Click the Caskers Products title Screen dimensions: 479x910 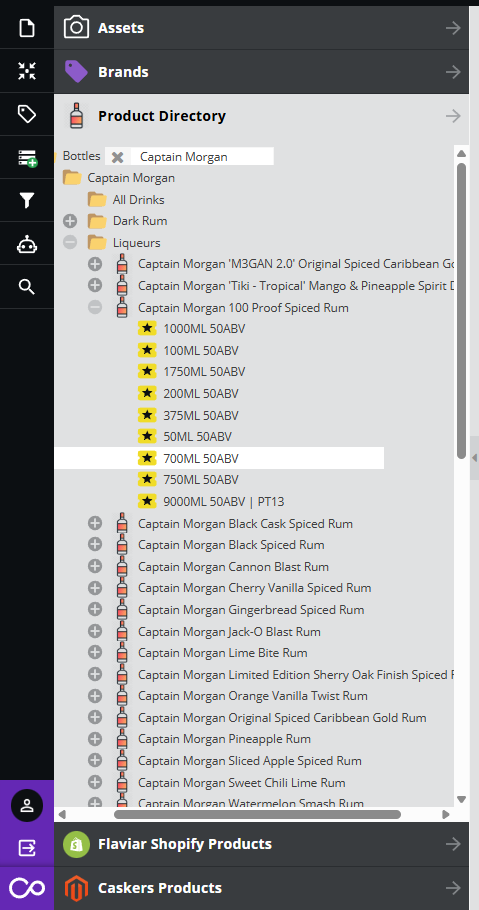point(160,888)
